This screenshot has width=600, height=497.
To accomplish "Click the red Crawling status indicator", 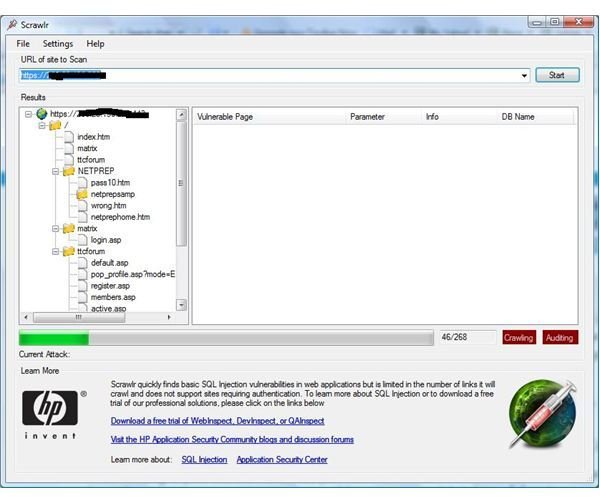I will coord(518,337).
